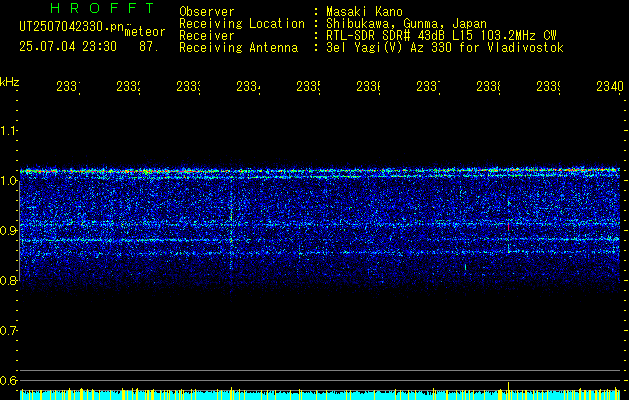Click the 2340 time axis label

[x=610, y=86]
